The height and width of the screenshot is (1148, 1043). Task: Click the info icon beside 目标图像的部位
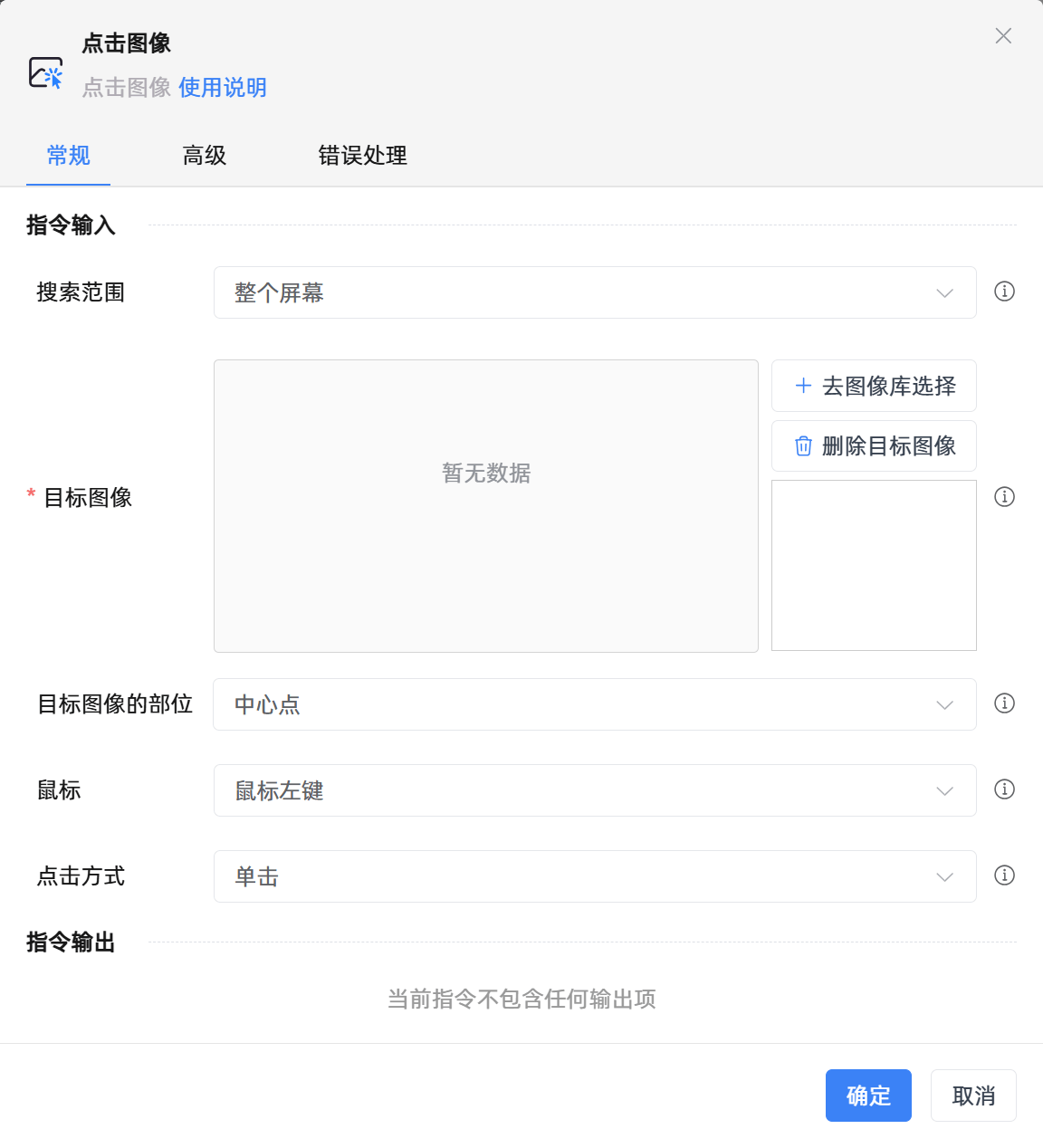[x=1004, y=703]
